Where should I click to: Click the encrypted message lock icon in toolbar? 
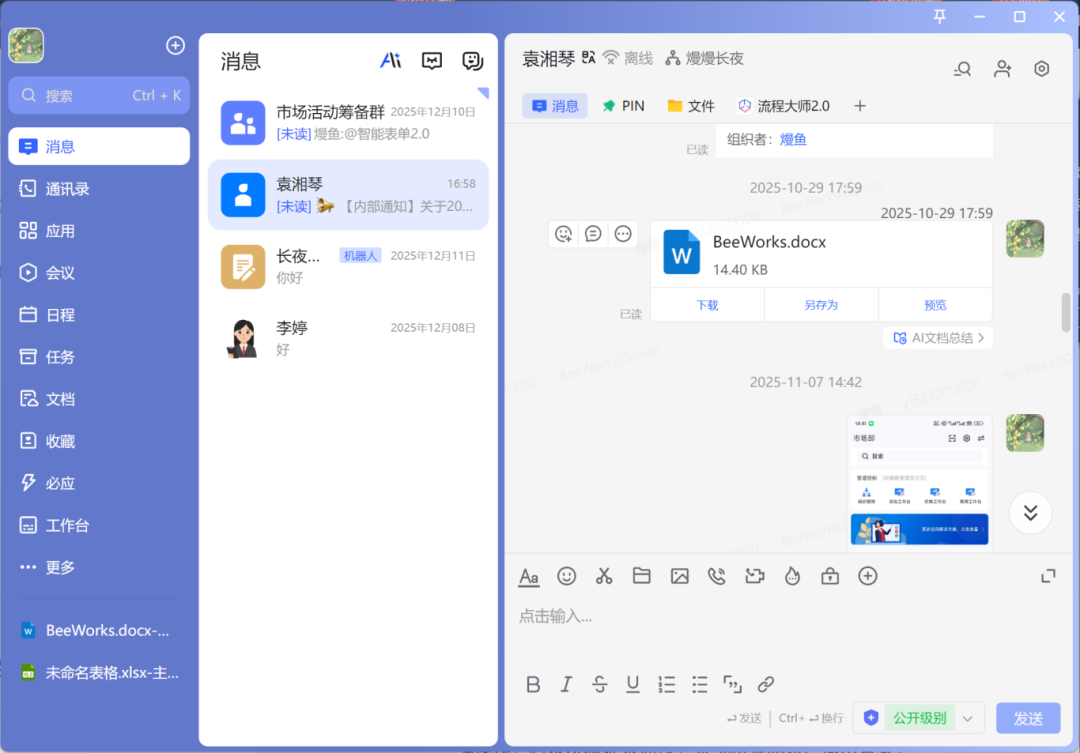(x=830, y=576)
